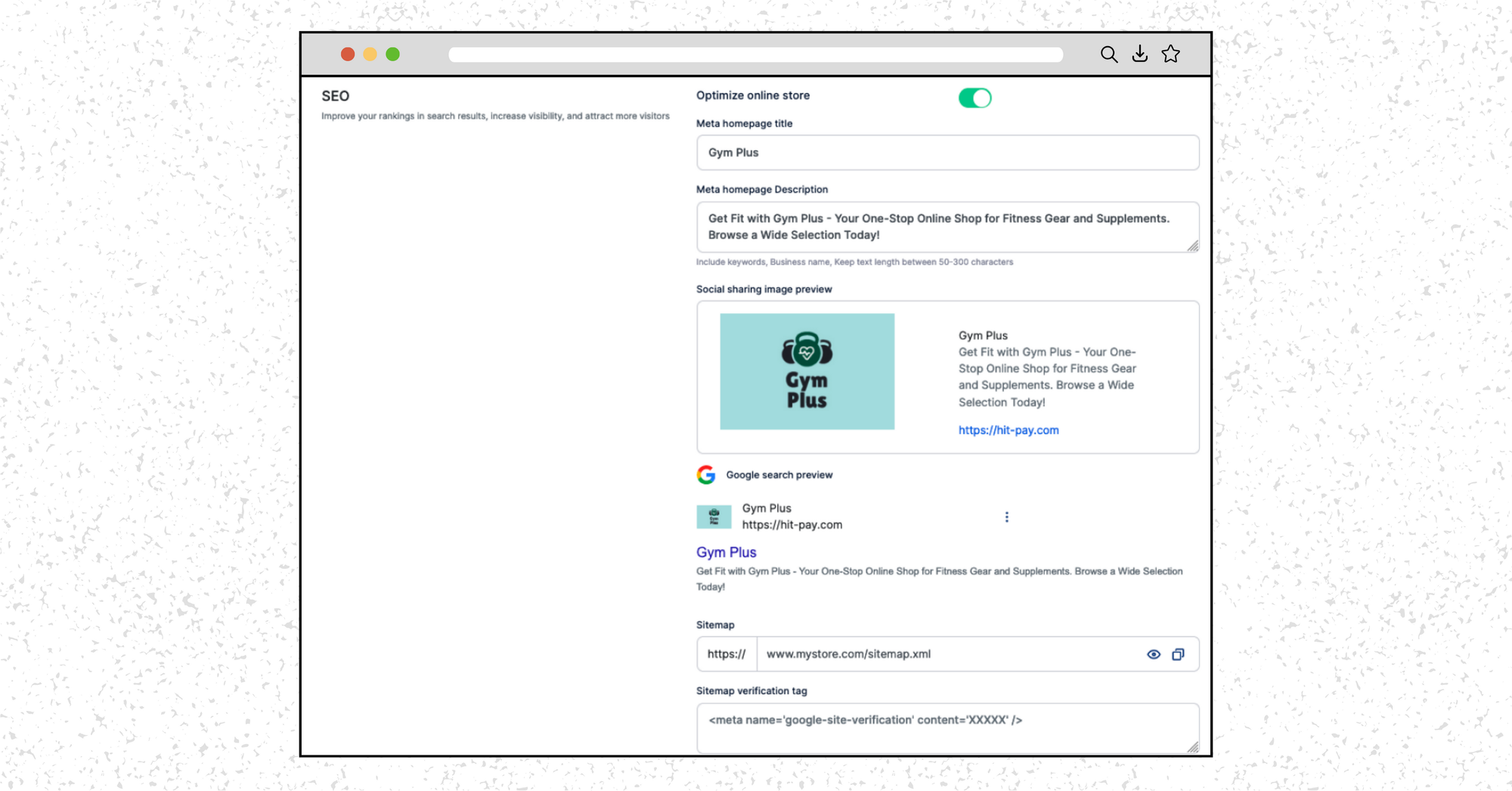1512x791 pixels.
Task: Click the Gym Plus social sharing image
Action: [807, 371]
